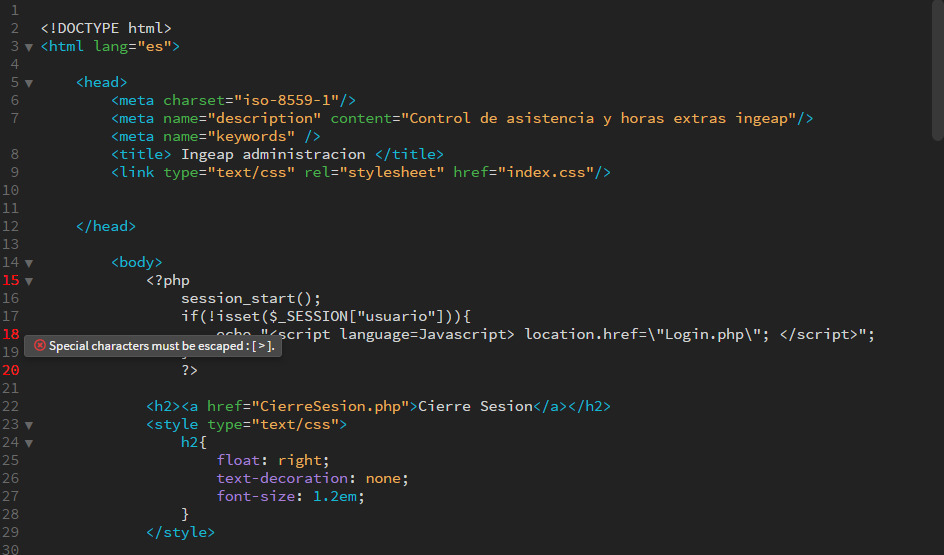Click the session_start(); statement
Image resolution: width=944 pixels, height=555 pixels.
point(251,299)
